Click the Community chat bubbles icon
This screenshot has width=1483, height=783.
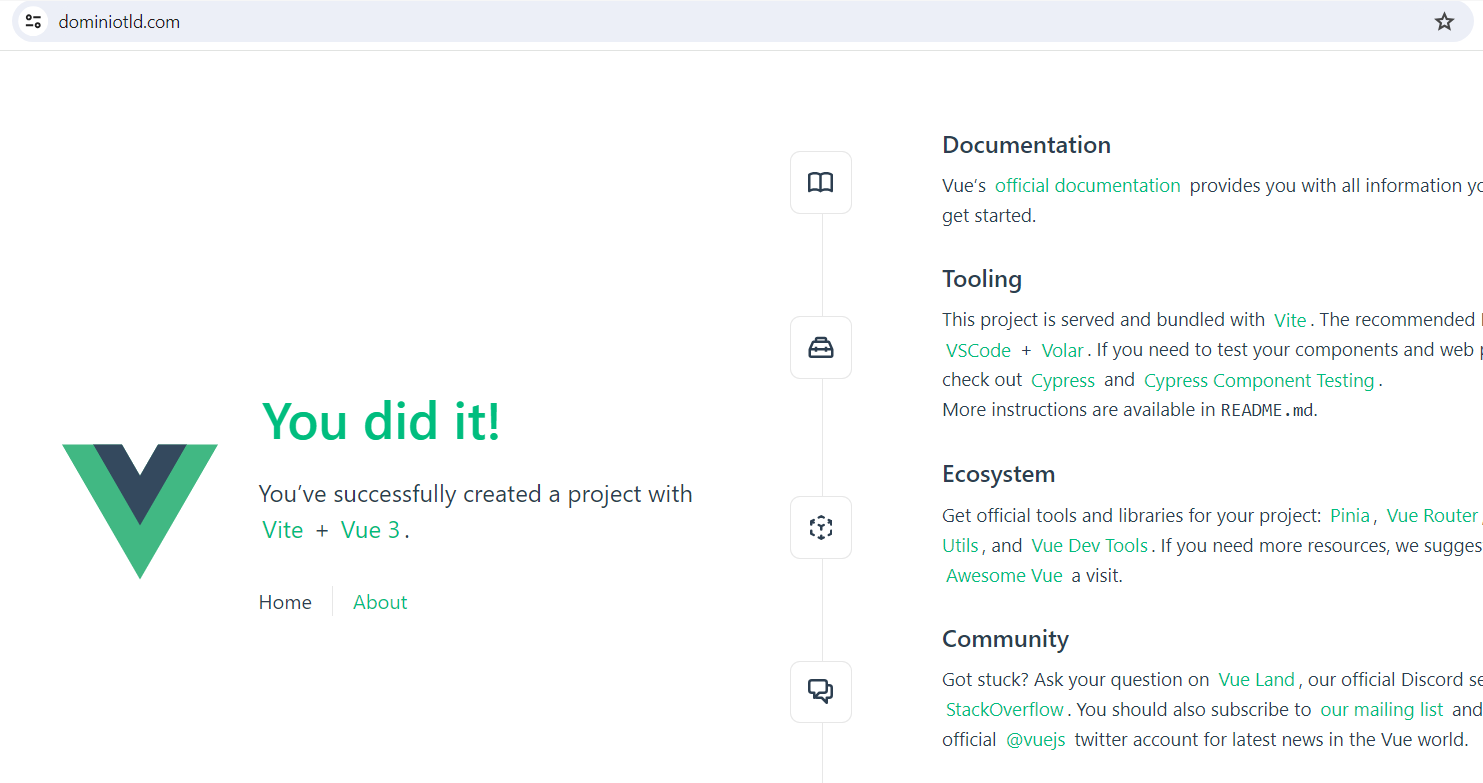pyautogui.click(x=821, y=691)
